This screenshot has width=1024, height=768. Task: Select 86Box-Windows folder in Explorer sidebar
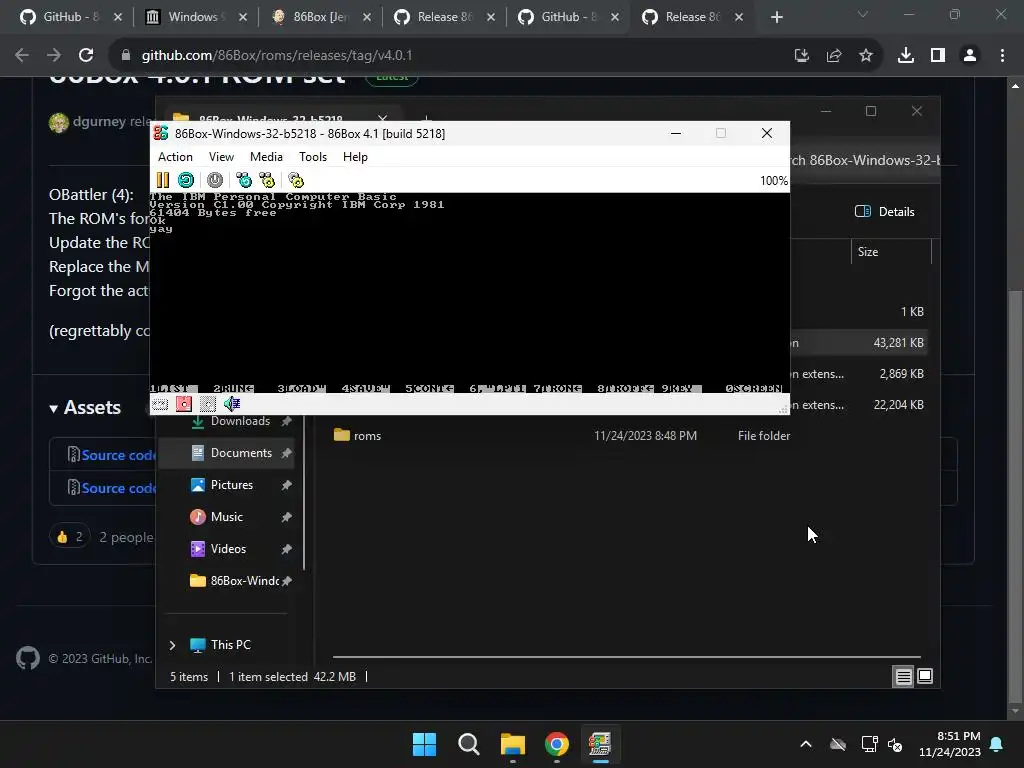point(244,581)
